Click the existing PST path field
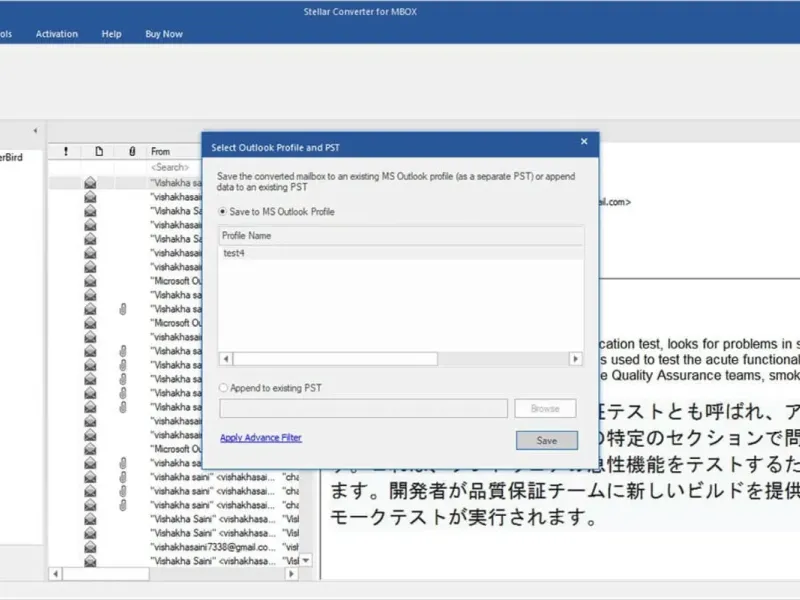Screen dimensions: 800x600 [364, 408]
